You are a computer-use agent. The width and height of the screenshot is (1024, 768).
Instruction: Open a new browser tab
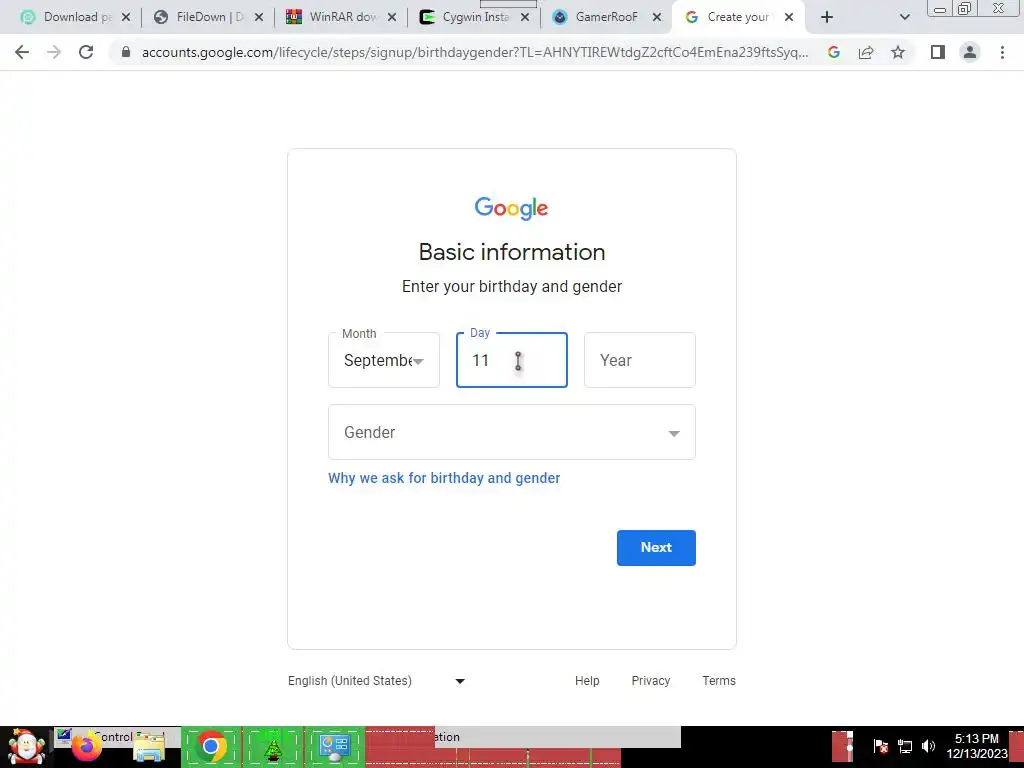[827, 17]
